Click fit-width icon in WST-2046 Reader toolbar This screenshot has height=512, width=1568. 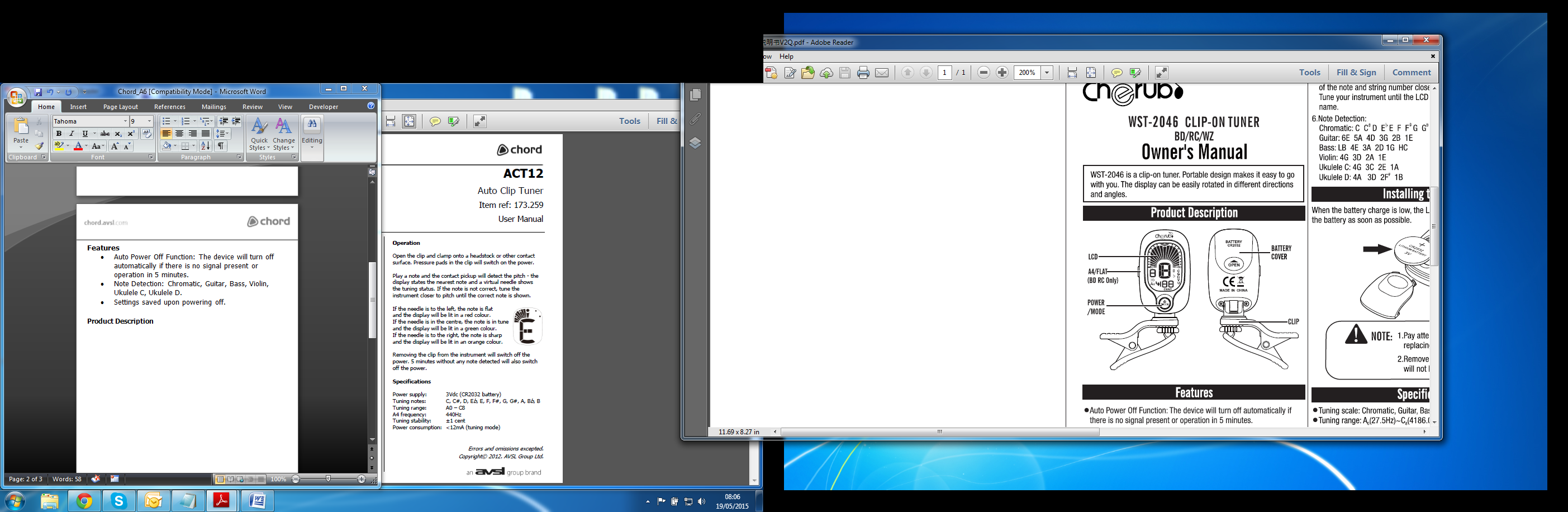1072,73
